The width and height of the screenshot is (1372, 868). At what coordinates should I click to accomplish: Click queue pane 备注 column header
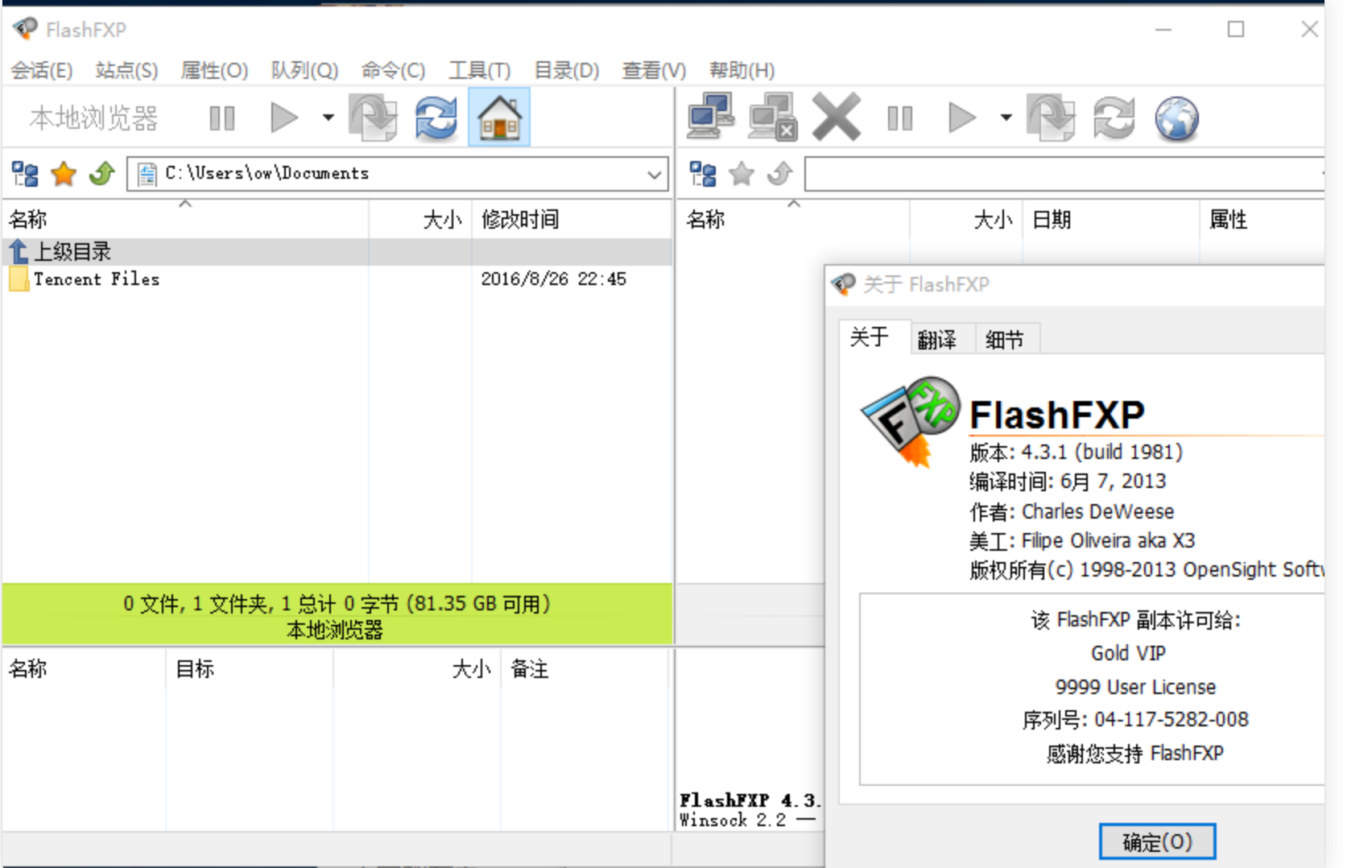[x=585, y=668]
